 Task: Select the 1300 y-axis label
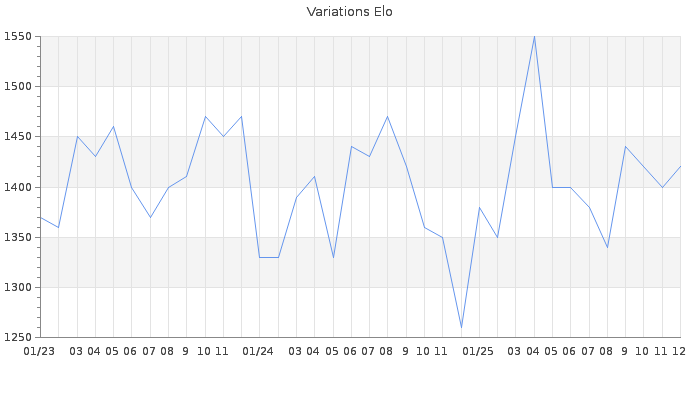point(17,287)
